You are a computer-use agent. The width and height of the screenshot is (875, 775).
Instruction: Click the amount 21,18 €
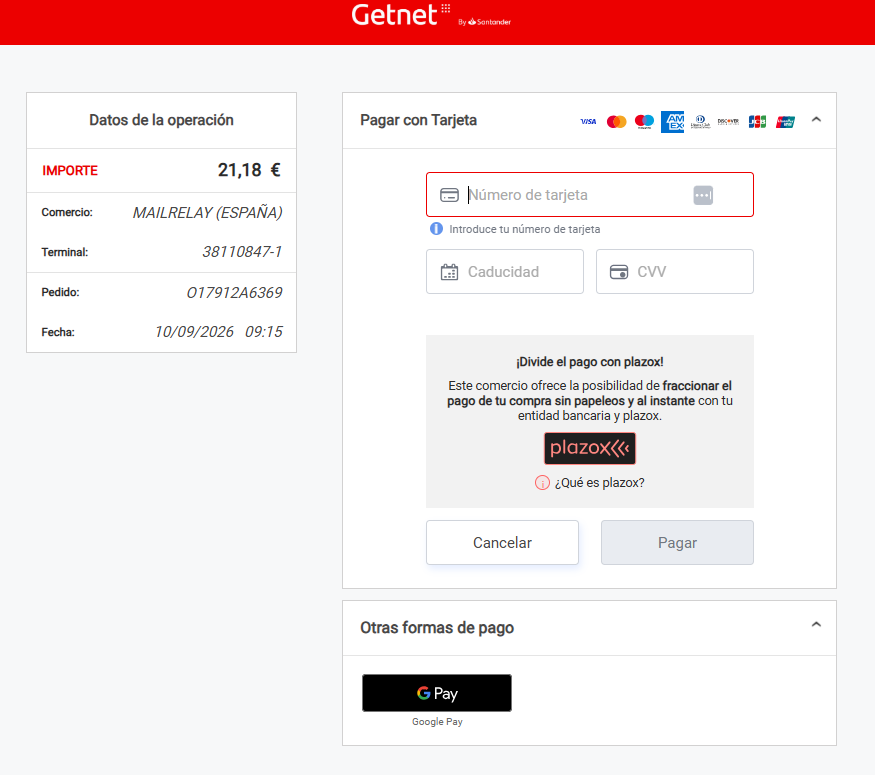pyautogui.click(x=249, y=170)
